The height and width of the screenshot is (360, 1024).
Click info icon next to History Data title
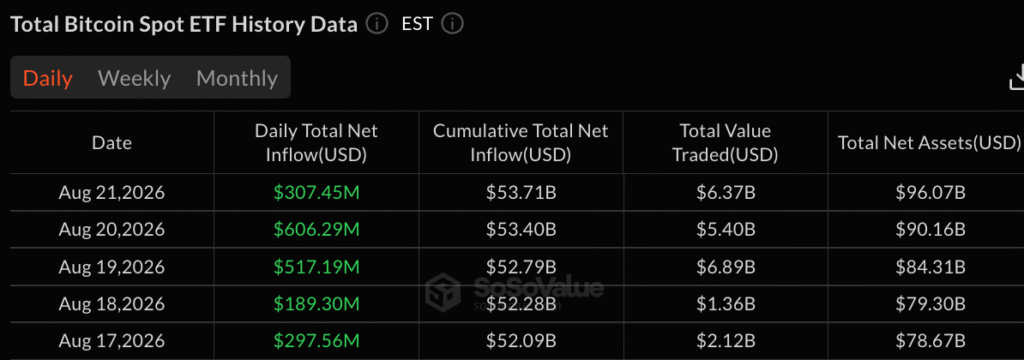(x=377, y=25)
